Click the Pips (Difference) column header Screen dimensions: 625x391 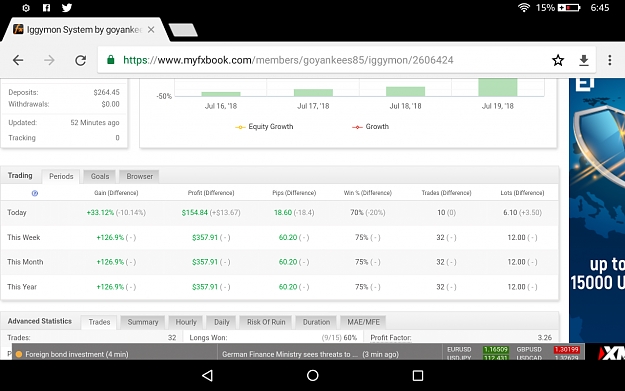tap(294, 193)
